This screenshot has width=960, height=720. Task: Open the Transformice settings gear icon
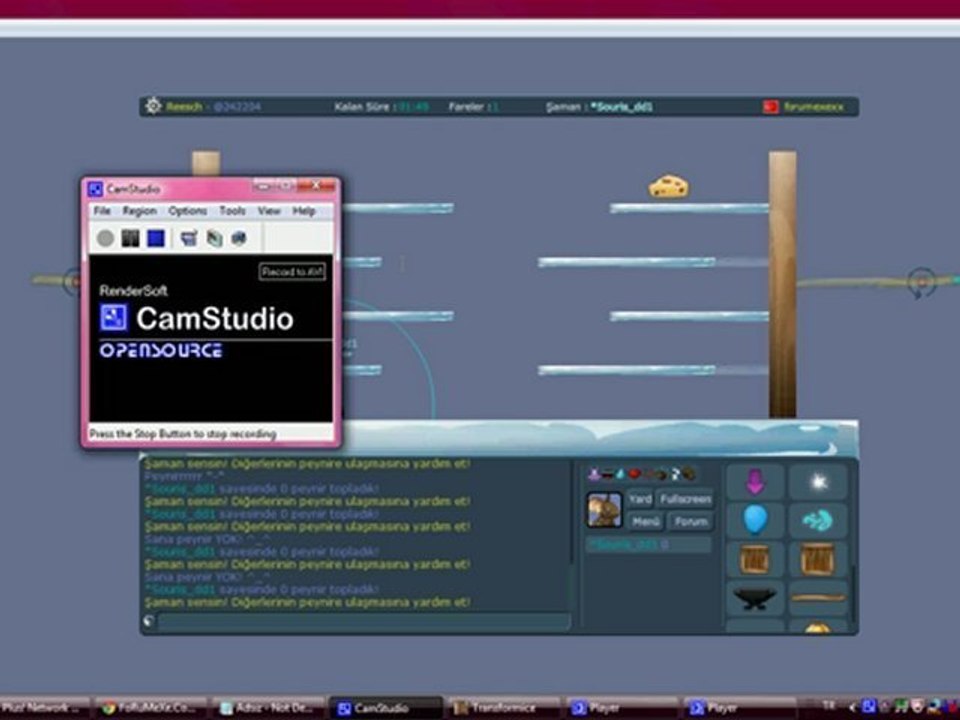(152, 107)
